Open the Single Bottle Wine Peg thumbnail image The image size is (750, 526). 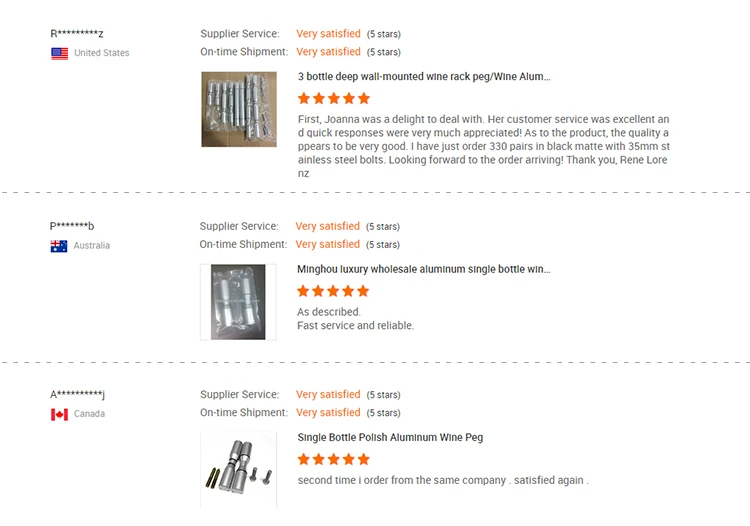click(238, 470)
